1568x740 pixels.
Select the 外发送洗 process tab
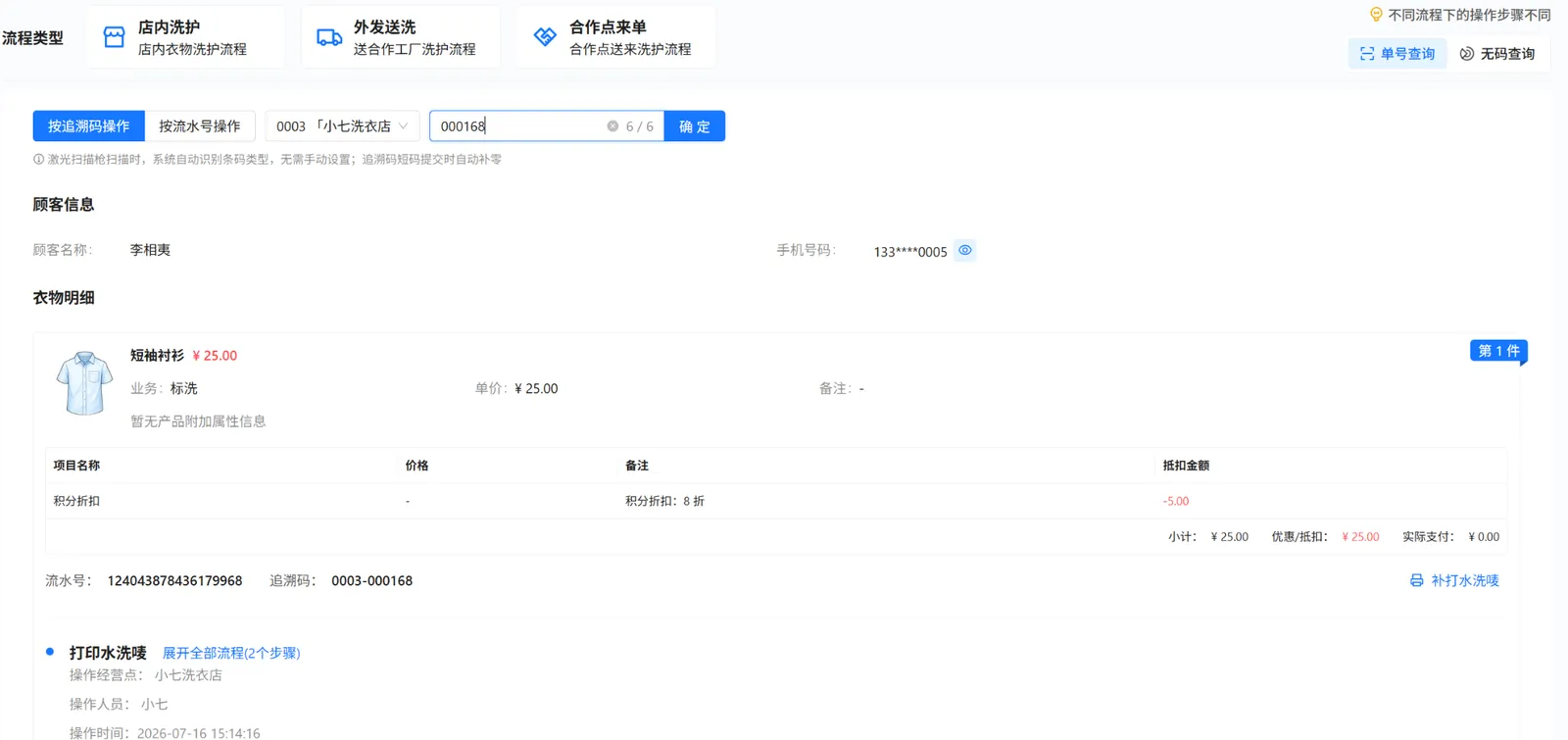(401, 37)
